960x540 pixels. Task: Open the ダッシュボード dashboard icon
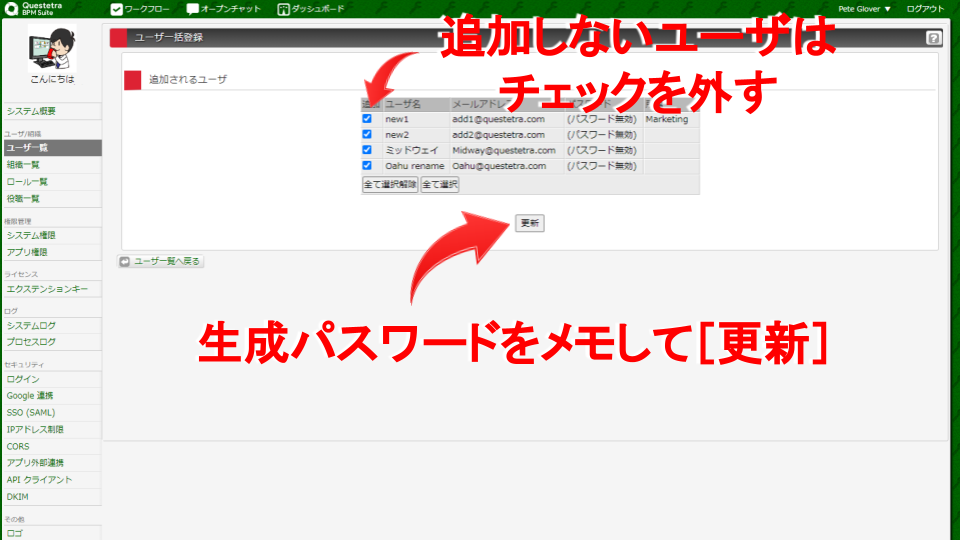(x=284, y=9)
